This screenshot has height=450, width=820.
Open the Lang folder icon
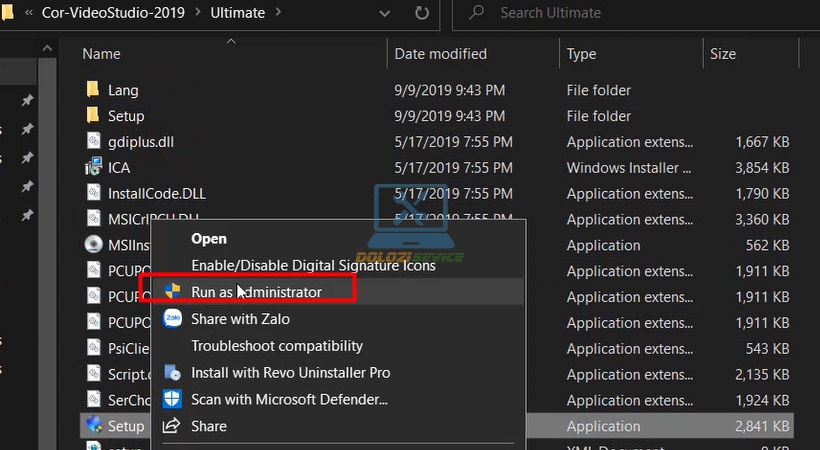click(93, 89)
